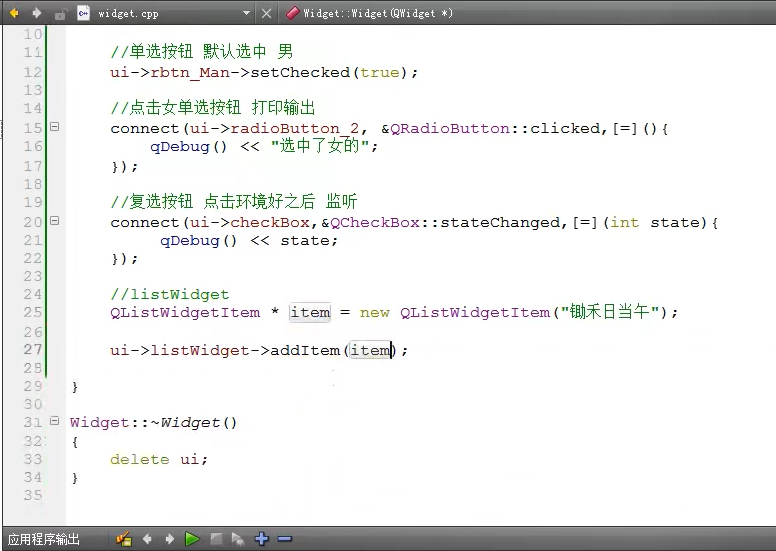This screenshot has height=551, width=776.
Task: Click line number 27 in gutter
Action: (x=33, y=350)
